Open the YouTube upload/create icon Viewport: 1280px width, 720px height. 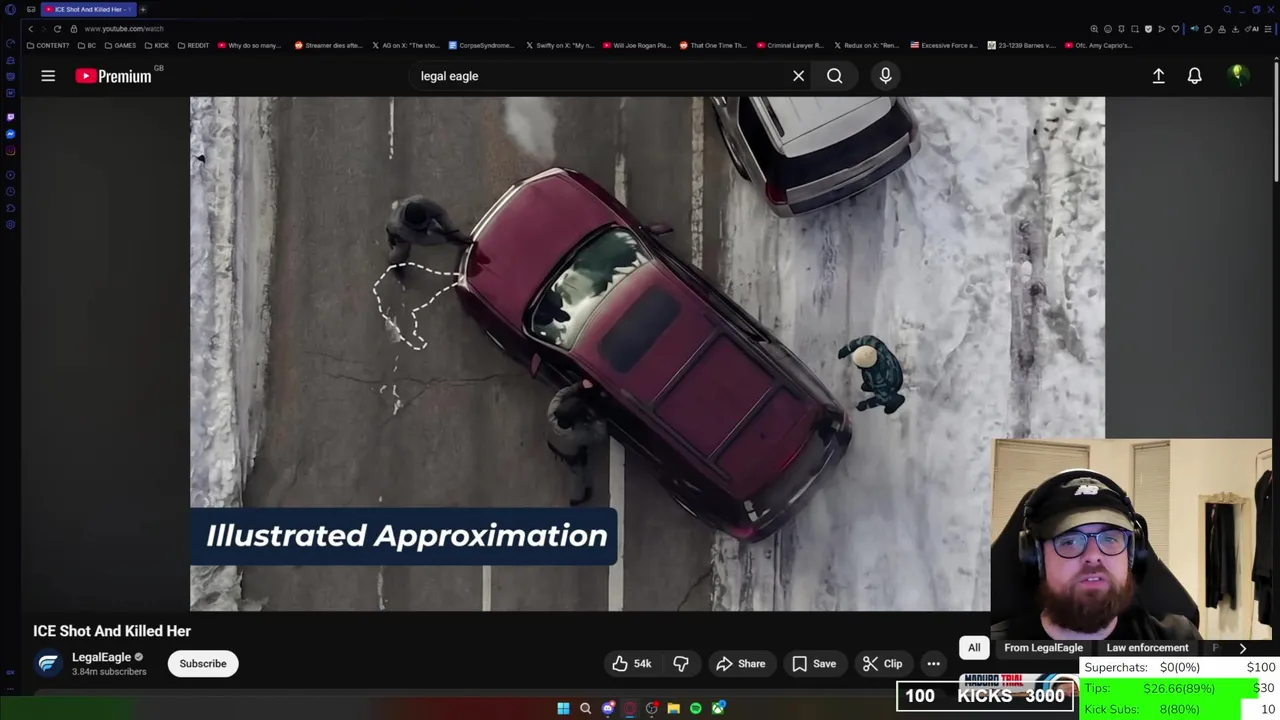[x=1158, y=76]
